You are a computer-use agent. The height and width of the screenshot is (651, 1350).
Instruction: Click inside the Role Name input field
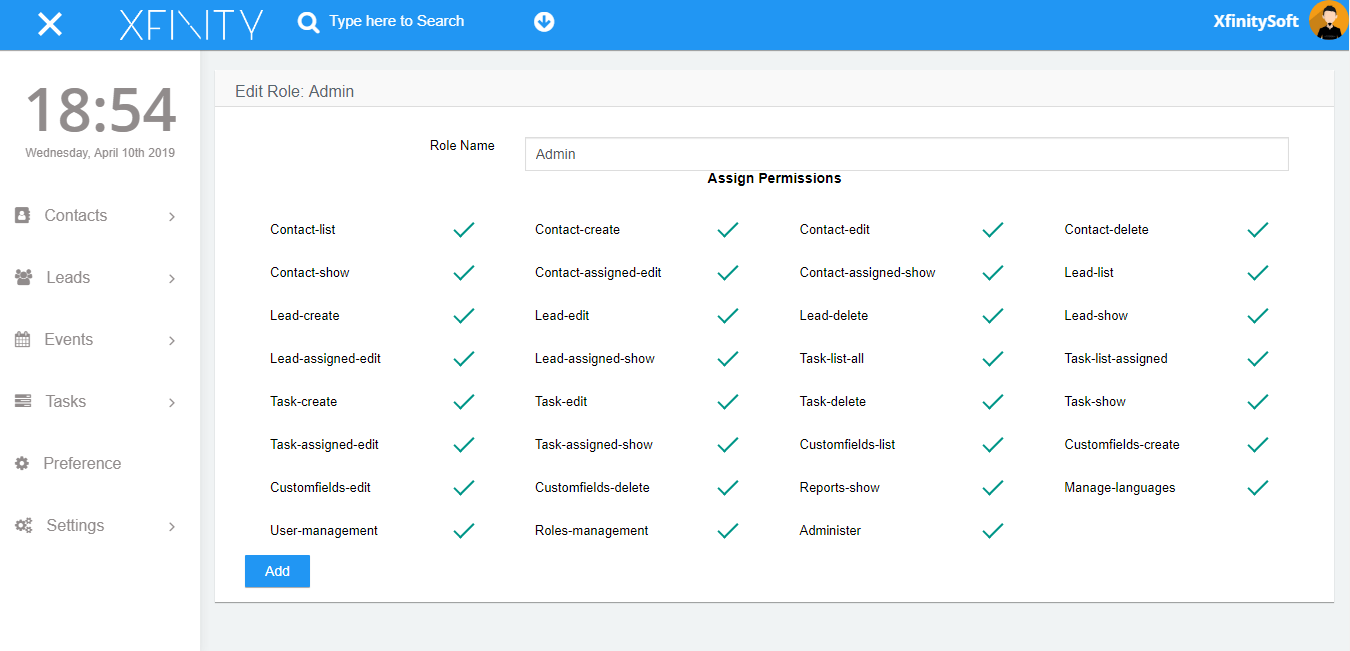tap(906, 153)
